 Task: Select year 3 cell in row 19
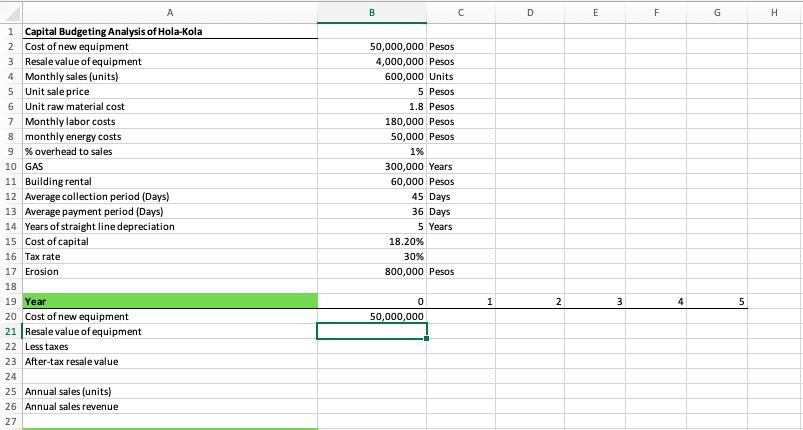[595, 302]
